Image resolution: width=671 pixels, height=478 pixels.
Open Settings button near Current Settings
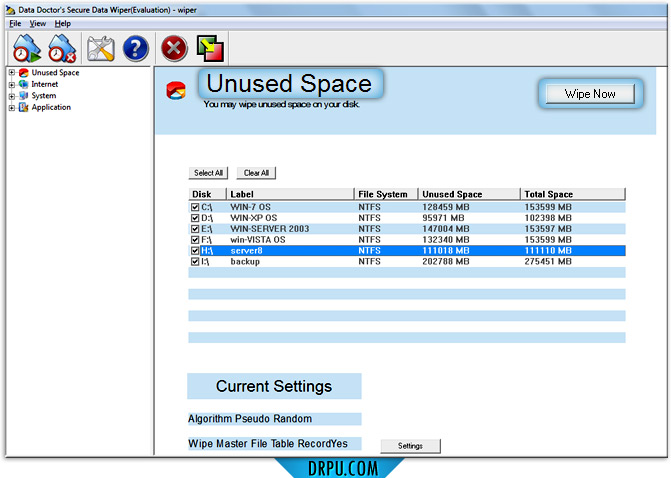point(410,446)
